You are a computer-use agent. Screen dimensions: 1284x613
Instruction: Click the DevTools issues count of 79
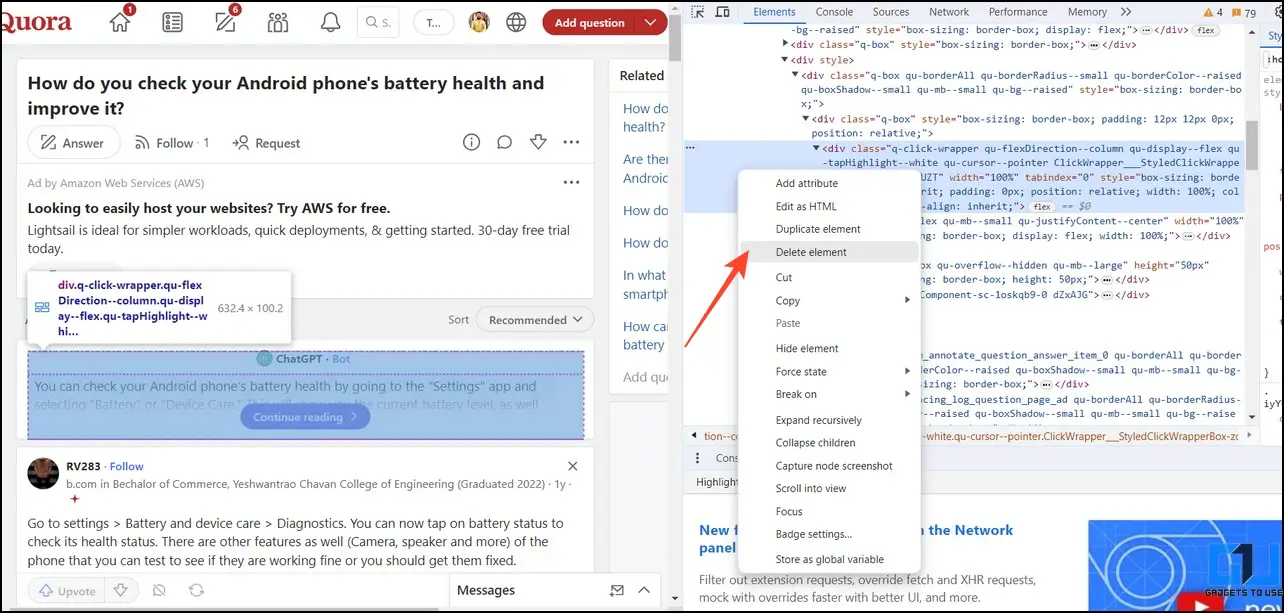pos(1244,13)
